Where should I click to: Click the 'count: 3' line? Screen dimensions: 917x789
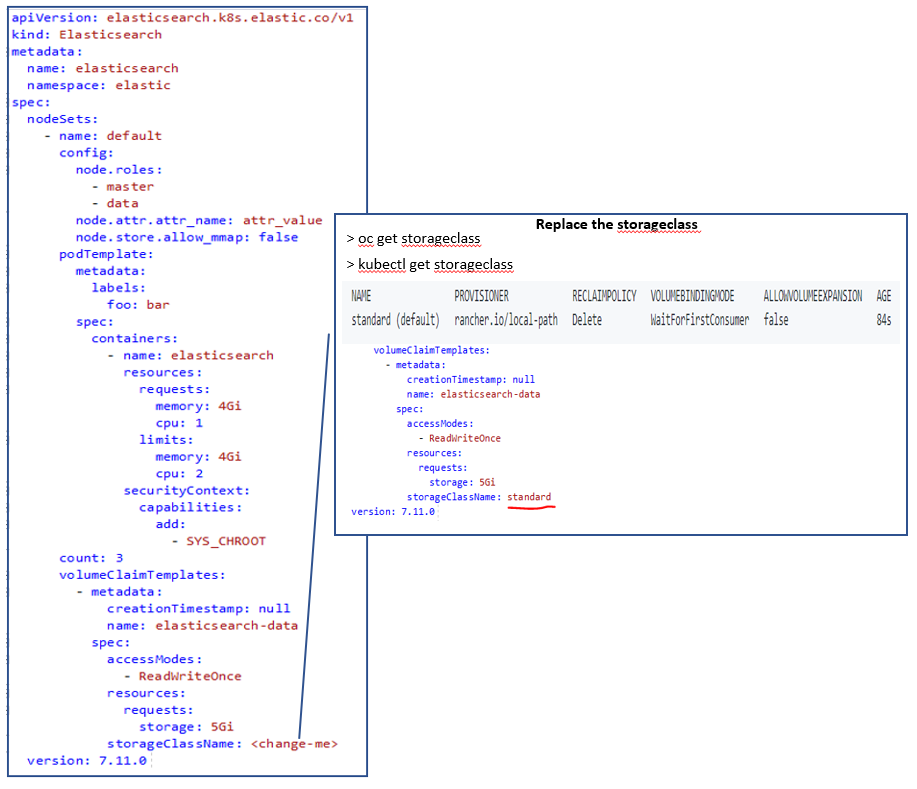[x=91, y=558]
